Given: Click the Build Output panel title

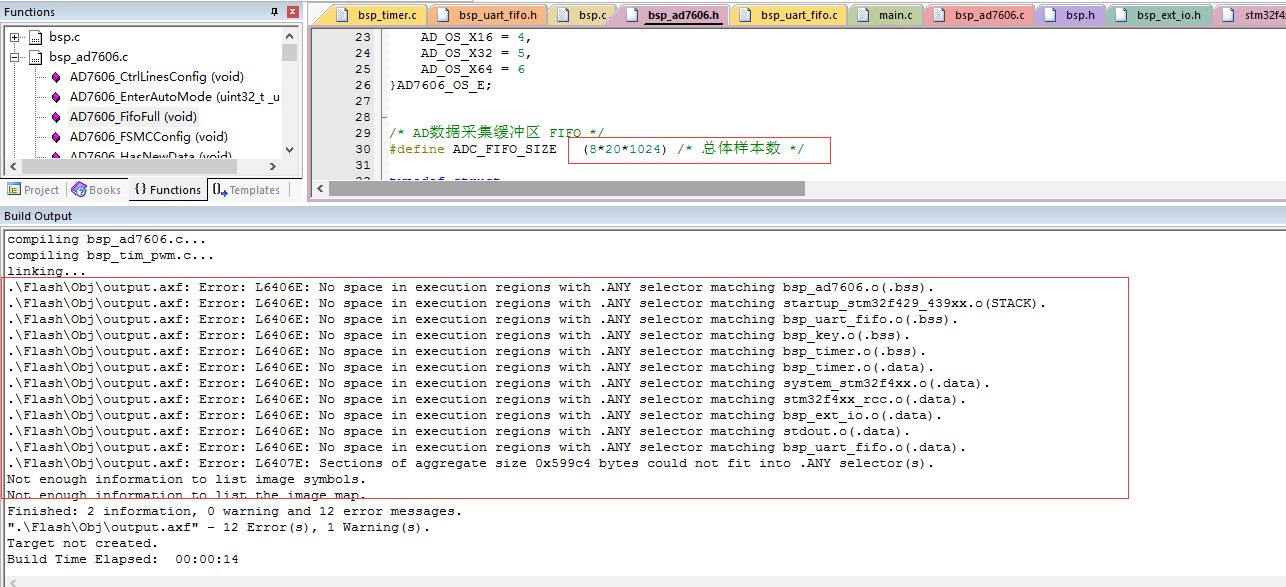Looking at the screenshot, I should [x=38, y=216].
